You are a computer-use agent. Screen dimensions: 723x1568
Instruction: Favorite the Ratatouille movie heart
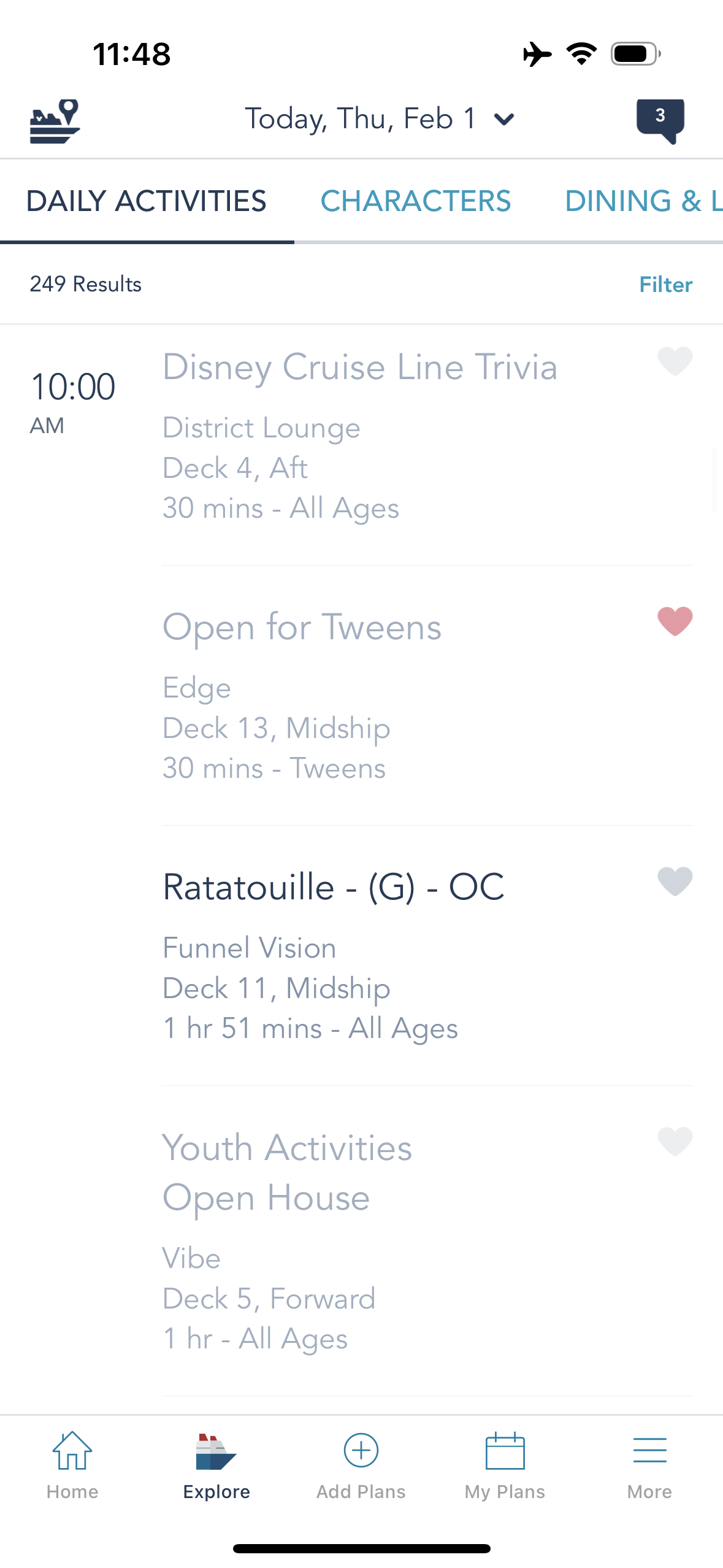[x=675, y=881]
